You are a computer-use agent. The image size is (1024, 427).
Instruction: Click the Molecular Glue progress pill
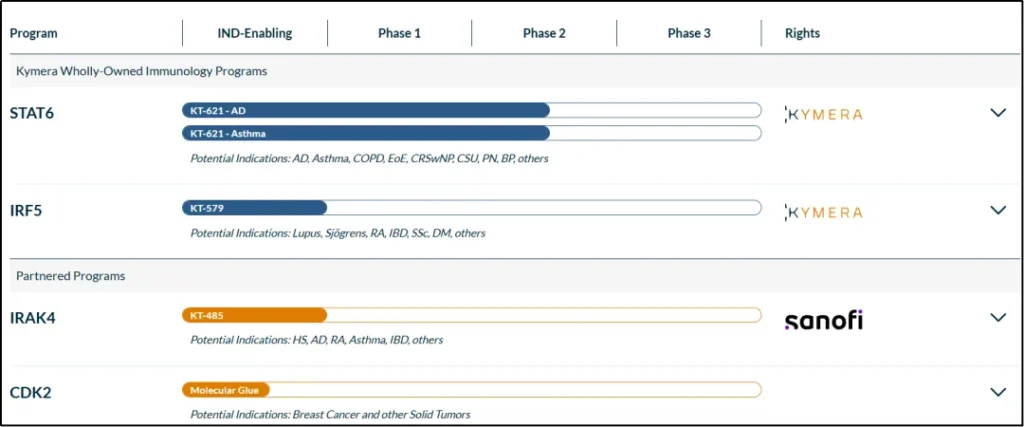[x=226, y=390]
